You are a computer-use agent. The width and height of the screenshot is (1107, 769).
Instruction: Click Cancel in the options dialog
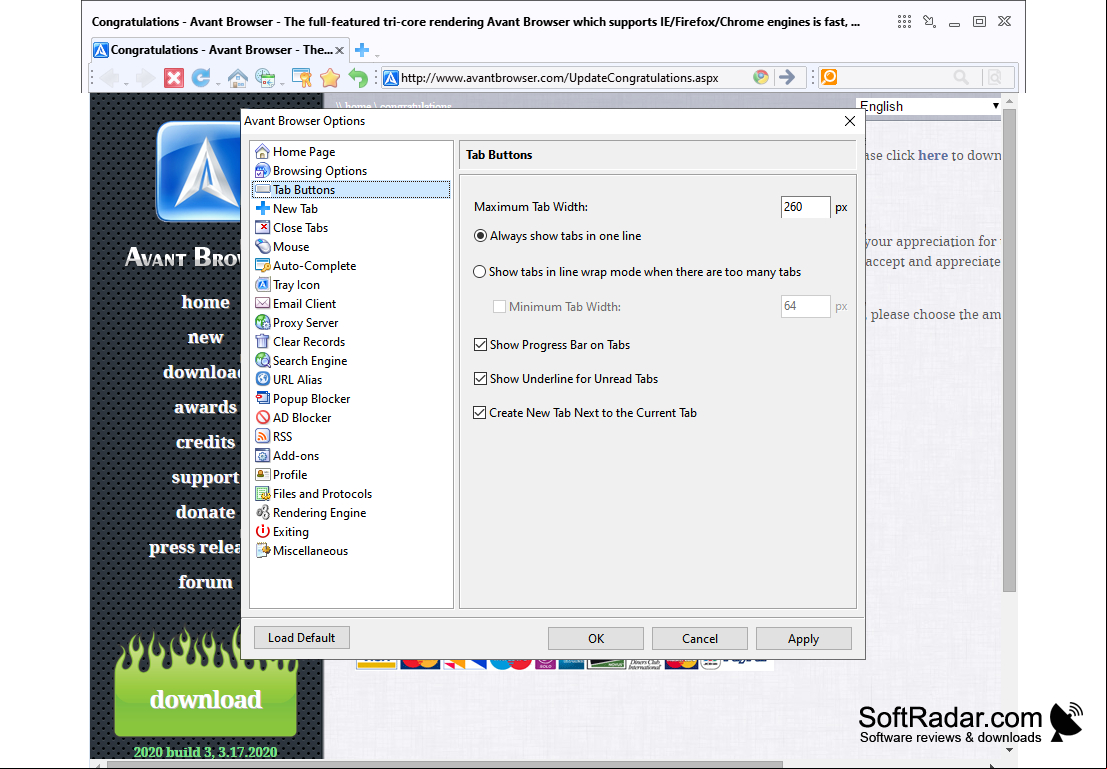tap(700, 638)
